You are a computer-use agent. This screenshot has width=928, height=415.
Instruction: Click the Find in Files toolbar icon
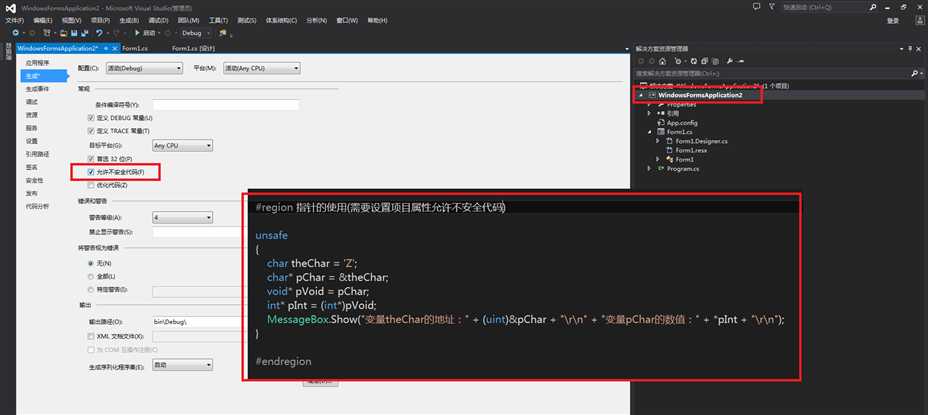[223, 33]
